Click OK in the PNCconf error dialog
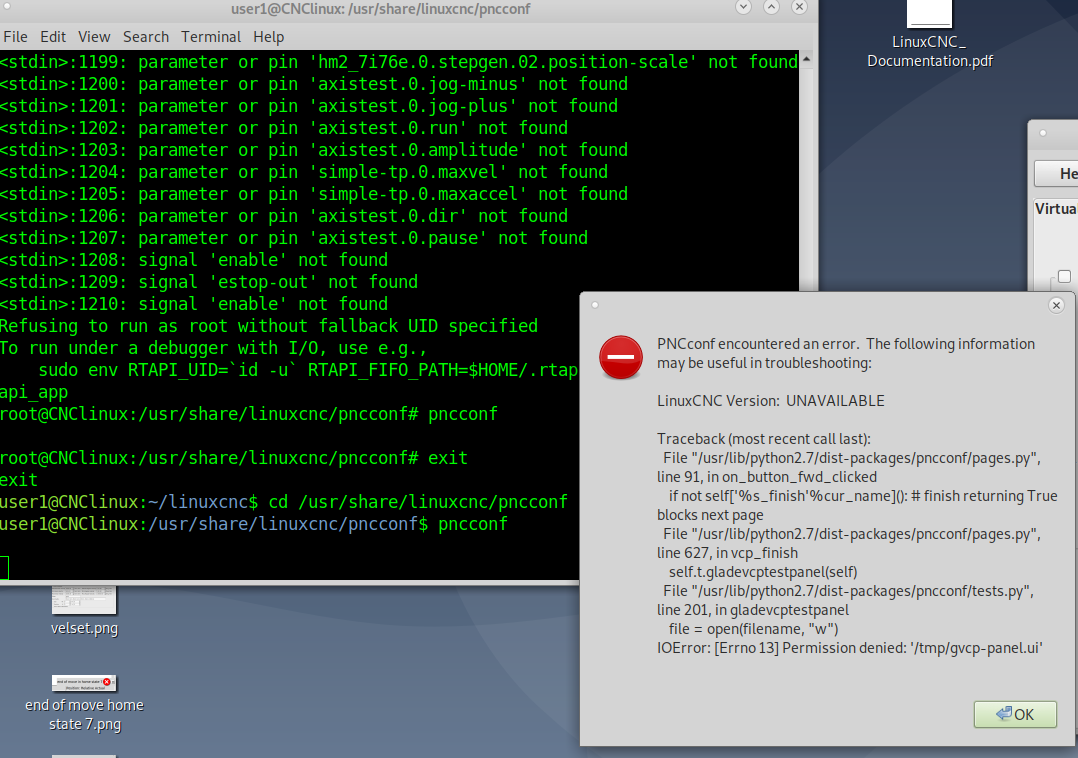The width and height of the screenshot is (1078, 758). pyautogui.click(x=1015, y=715)
